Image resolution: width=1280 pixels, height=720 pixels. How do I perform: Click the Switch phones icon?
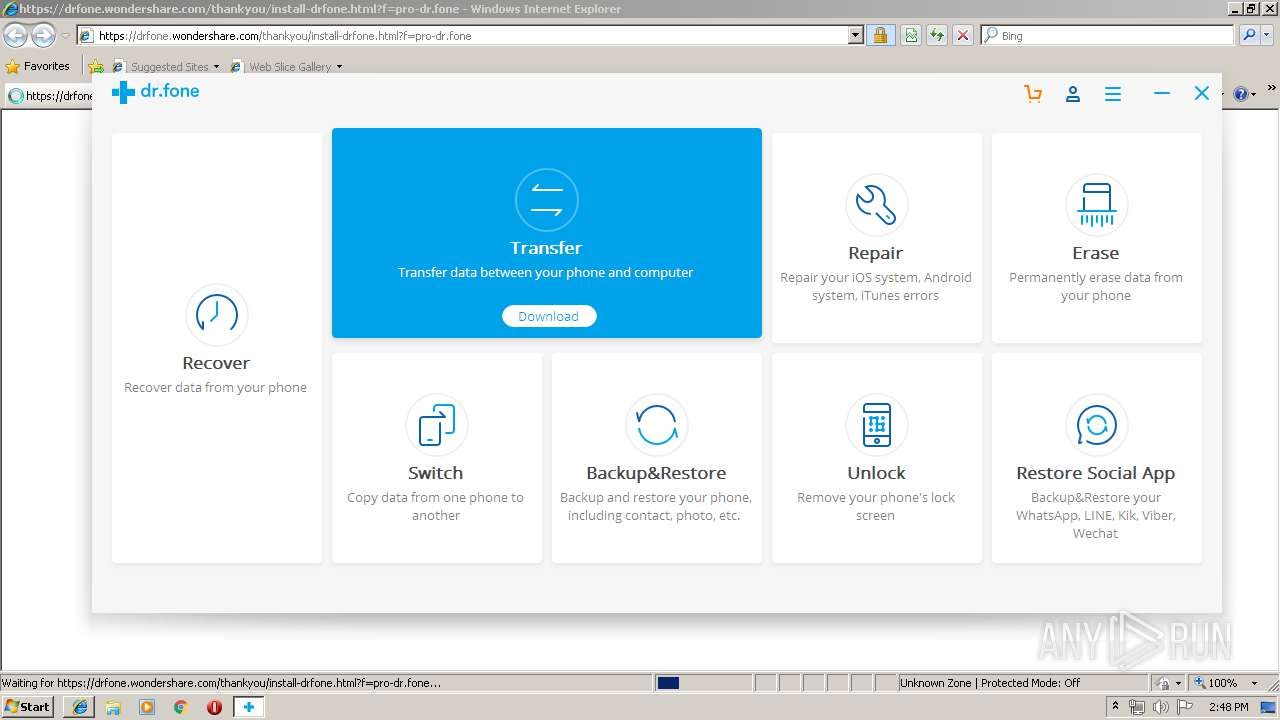tap(437, 425)
